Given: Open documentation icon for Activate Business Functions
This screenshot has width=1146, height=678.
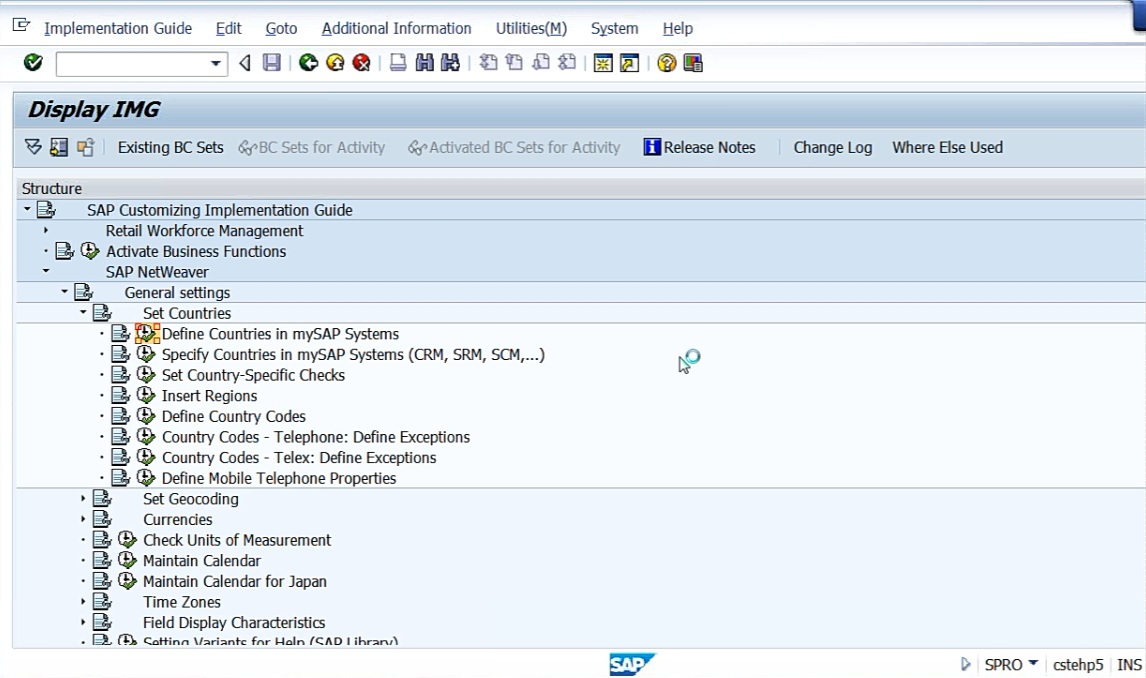Looking at the screenshot, I should pyautogui.click(x=64, y=251).
